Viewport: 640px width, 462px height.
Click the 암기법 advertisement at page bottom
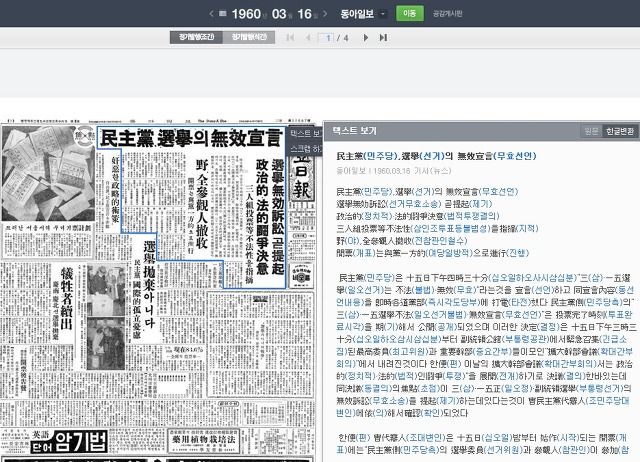[x=70, y=442]
